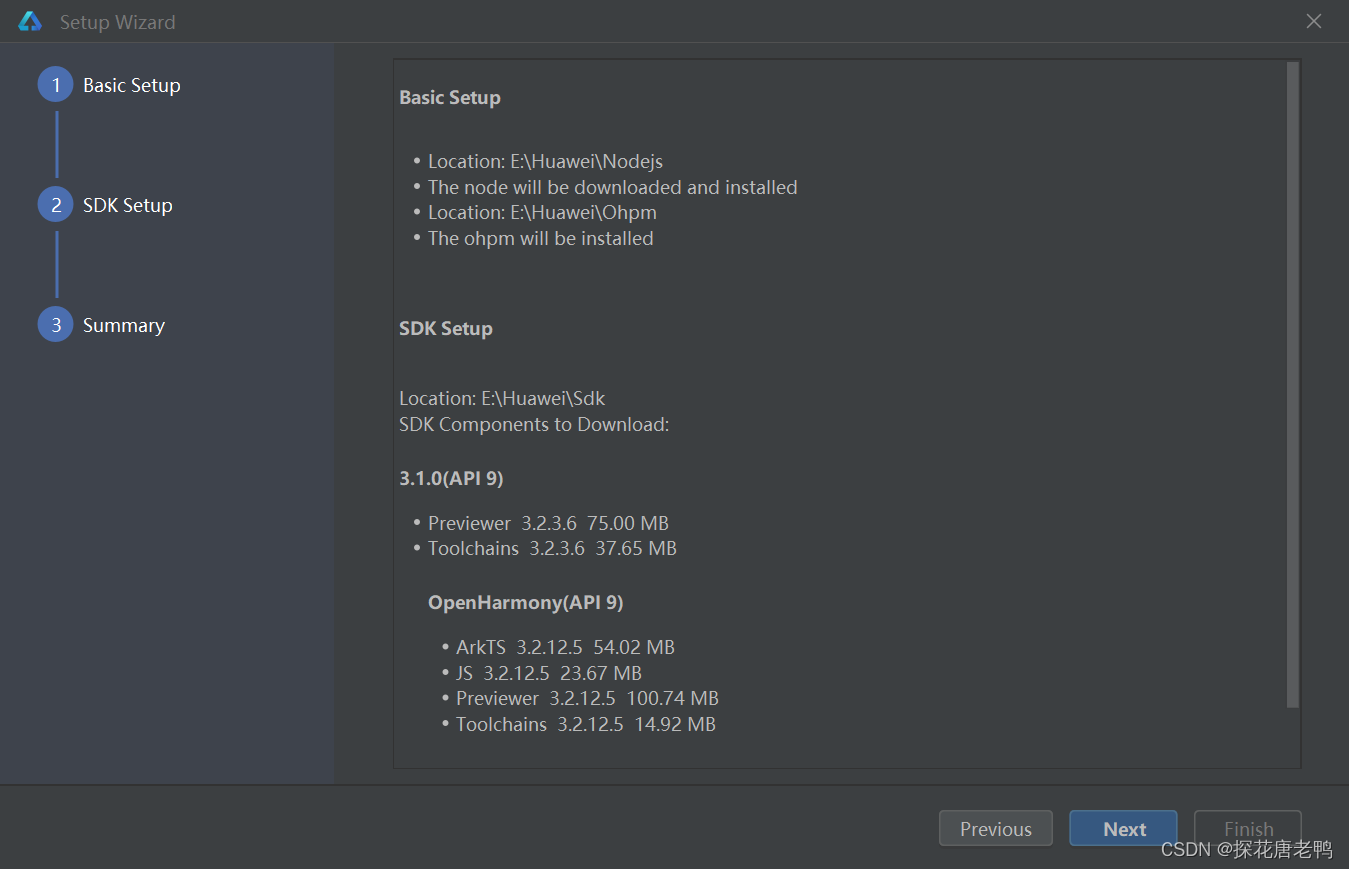Click 'The ohpm will be installed' line
The width and height of the screenshot is (1349, 869).
click(x=541, y=238)
